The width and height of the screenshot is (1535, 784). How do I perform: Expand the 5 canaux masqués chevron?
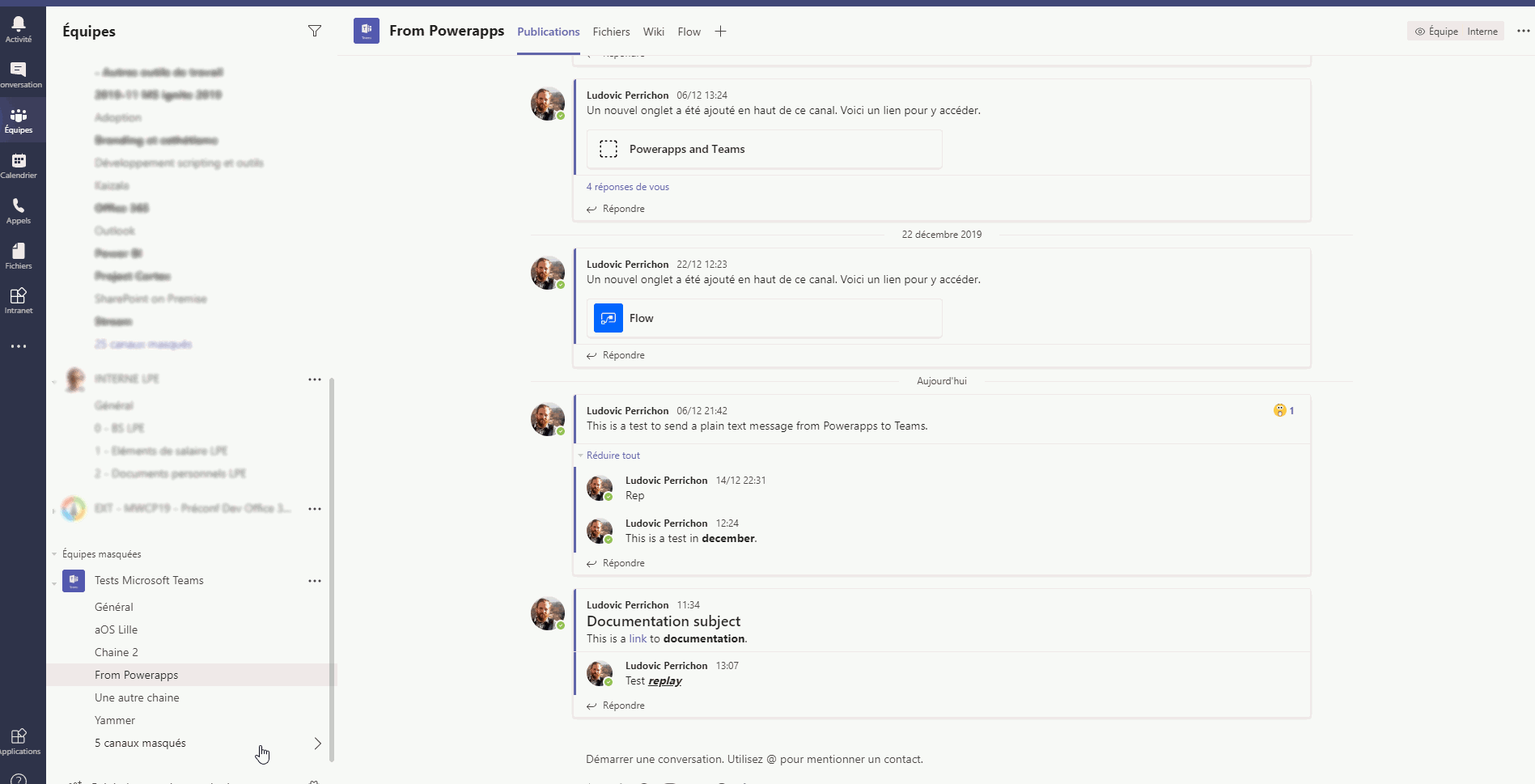coord(317,743)
